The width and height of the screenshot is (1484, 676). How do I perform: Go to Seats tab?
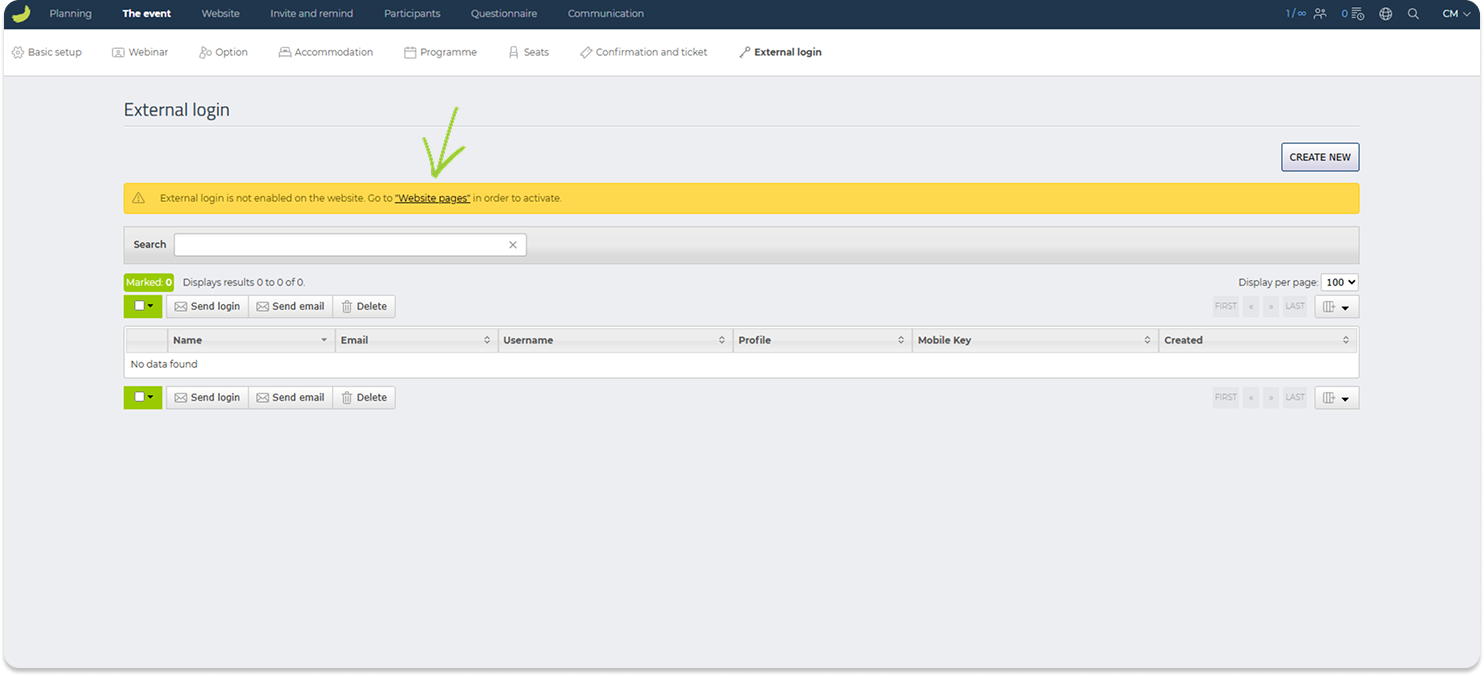pyautogui.click(x=528, y=52)
